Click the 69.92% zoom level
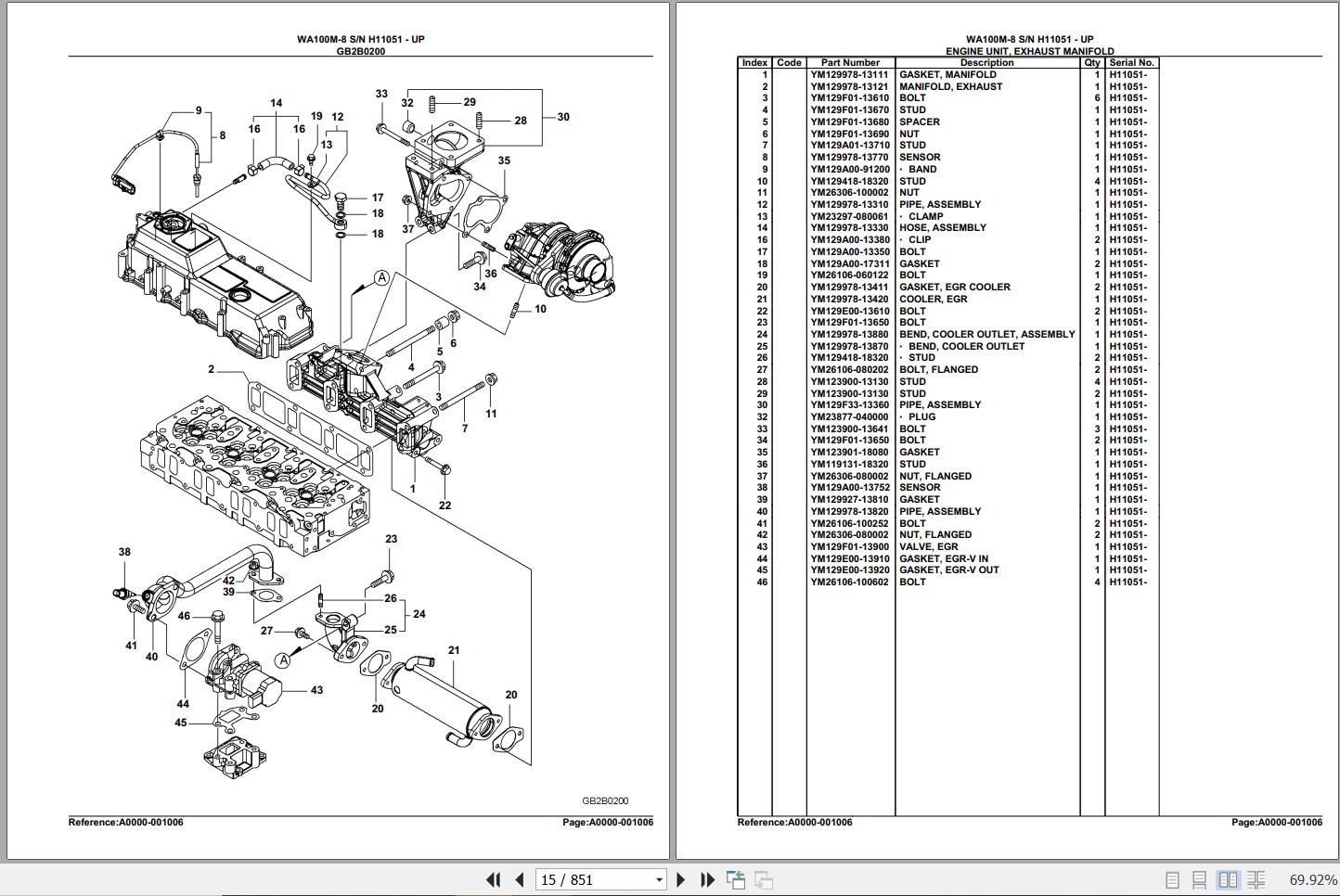This screenshot has height=896, width=1340. pos(1312,880)
